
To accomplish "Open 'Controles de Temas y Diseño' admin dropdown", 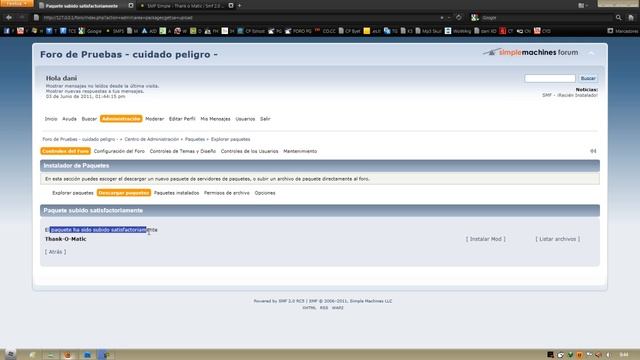I will [x=182, y=151].
